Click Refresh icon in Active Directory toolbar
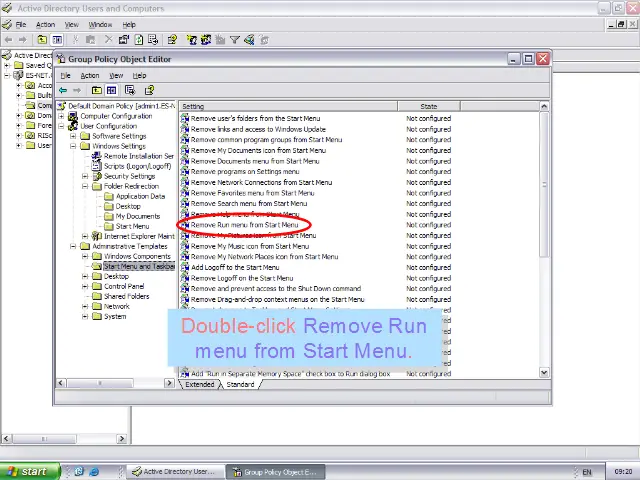This screenshot has width=640, height=480. click(139, 40)
